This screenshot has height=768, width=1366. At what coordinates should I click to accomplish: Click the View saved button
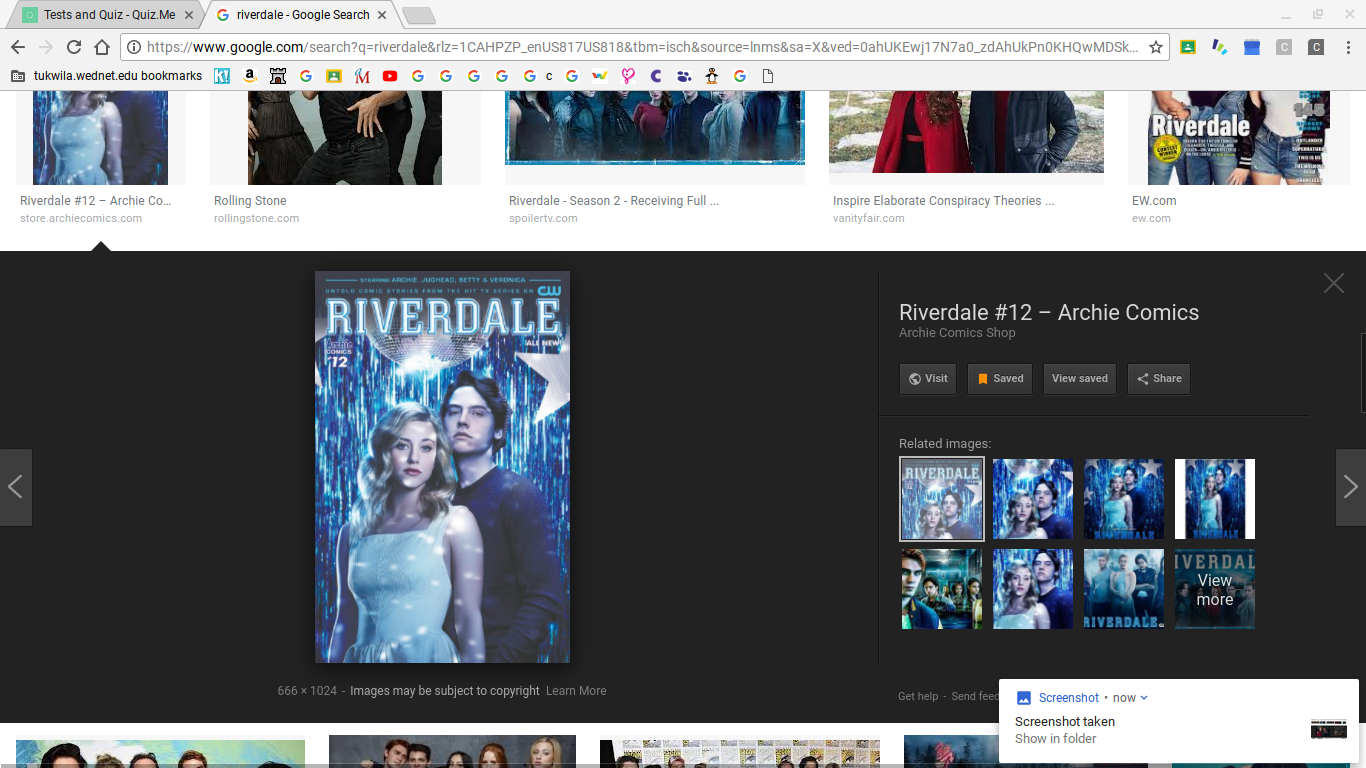tap(1080, 379)
